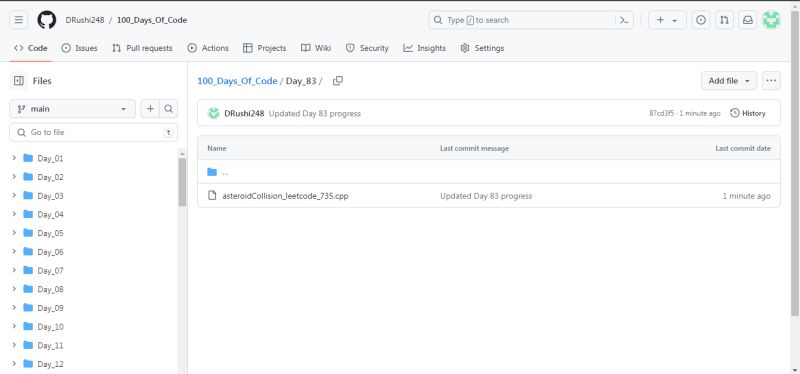Screen dimensions: 800x374
Task: View commit History
Action: tap(748, 113)
